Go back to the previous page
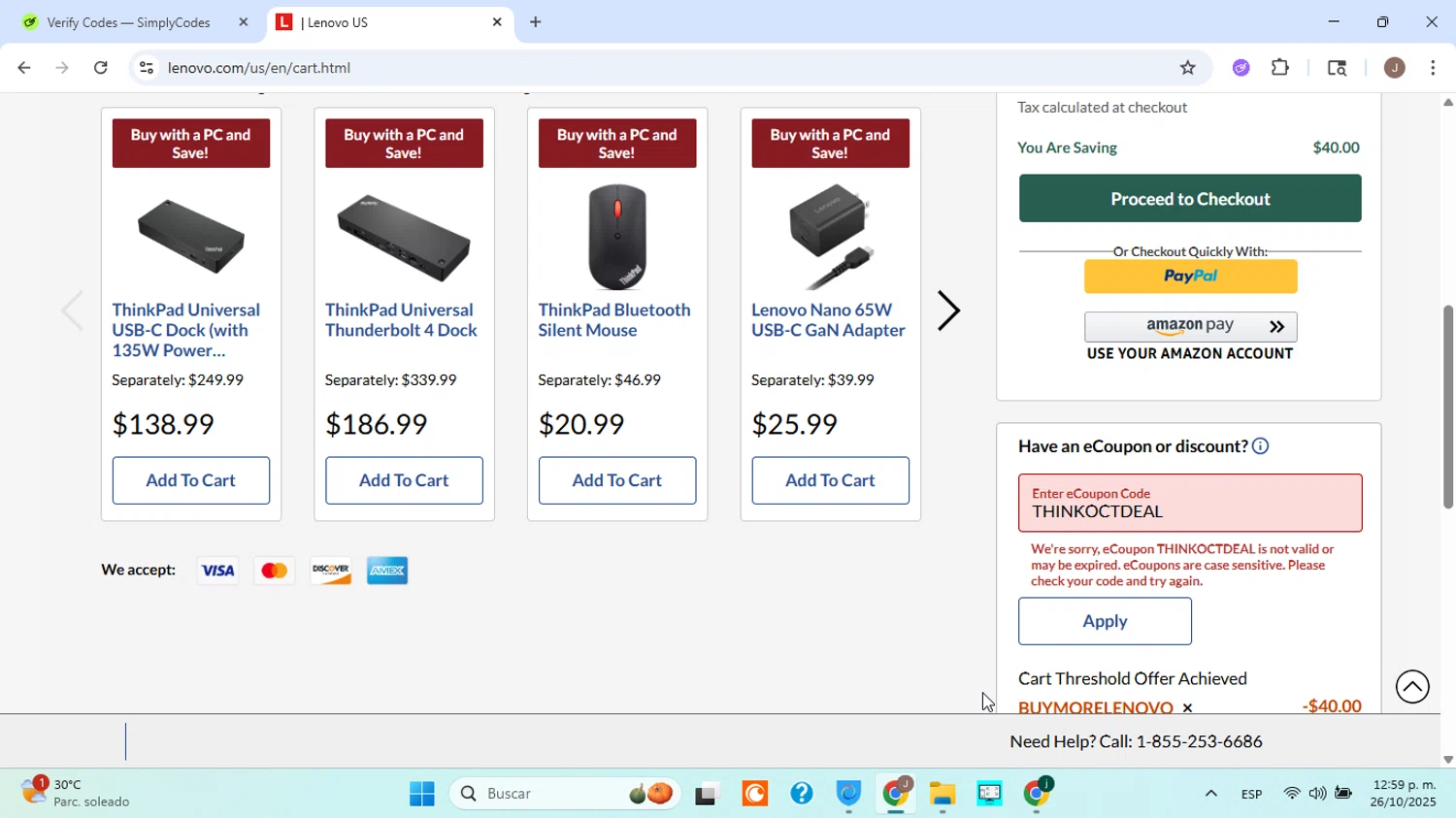Image resolution: width=1456 pixels, height=818 pixels. [24, 68]
